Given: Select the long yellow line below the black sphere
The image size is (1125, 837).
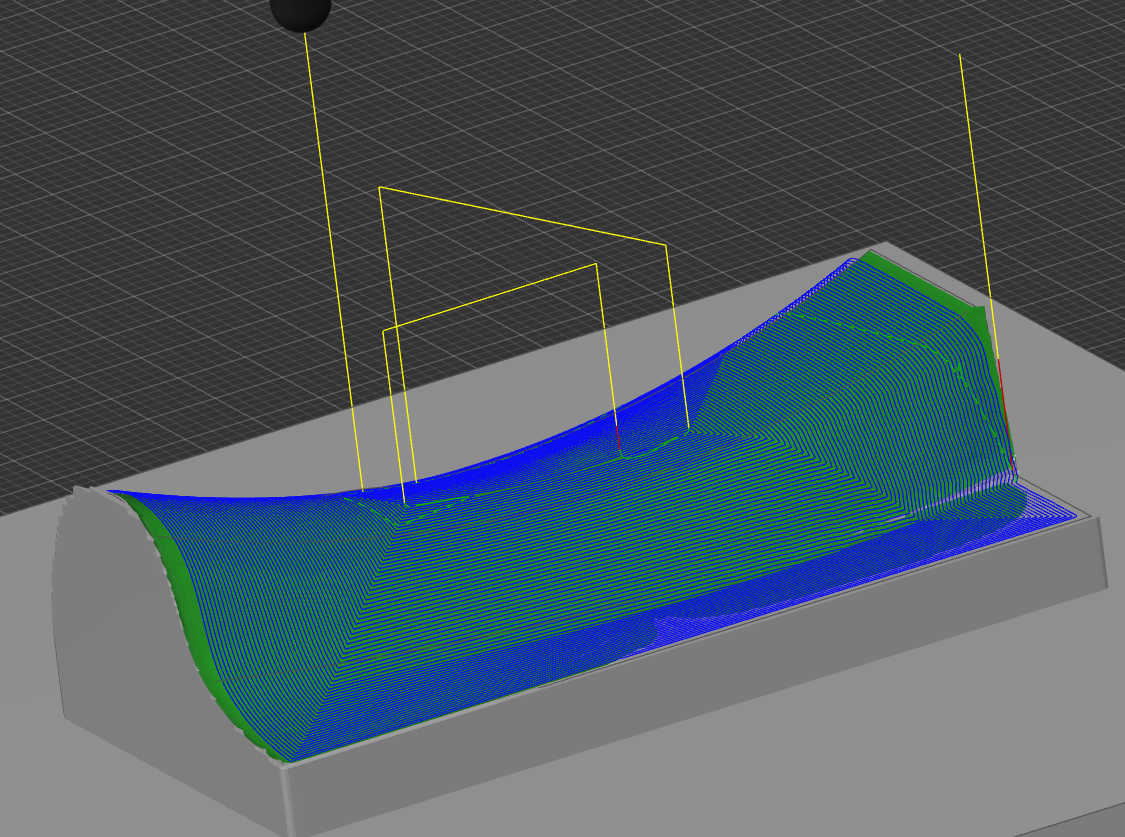Looking at the screenshot, I should click(x=330, y=250).
